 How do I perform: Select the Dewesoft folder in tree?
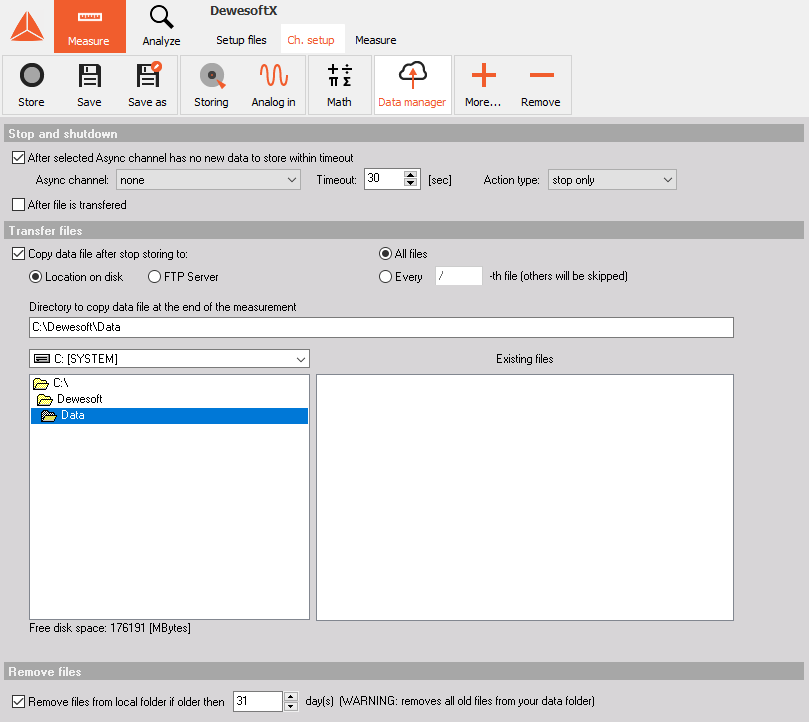[x=70, y=399]
